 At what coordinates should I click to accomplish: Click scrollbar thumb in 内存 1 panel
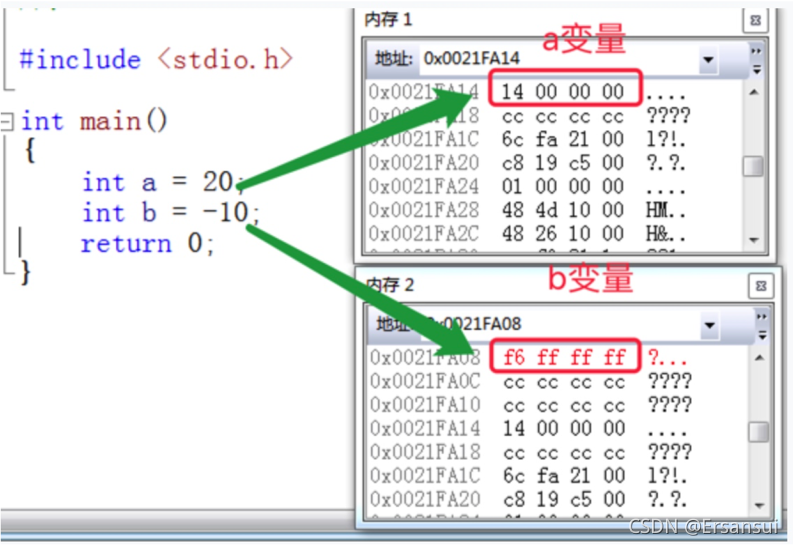click(753, 166)
